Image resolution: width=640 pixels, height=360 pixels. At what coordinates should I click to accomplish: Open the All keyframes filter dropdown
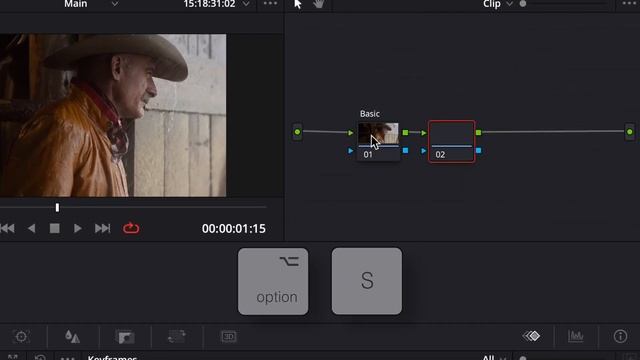pos(495,358)
